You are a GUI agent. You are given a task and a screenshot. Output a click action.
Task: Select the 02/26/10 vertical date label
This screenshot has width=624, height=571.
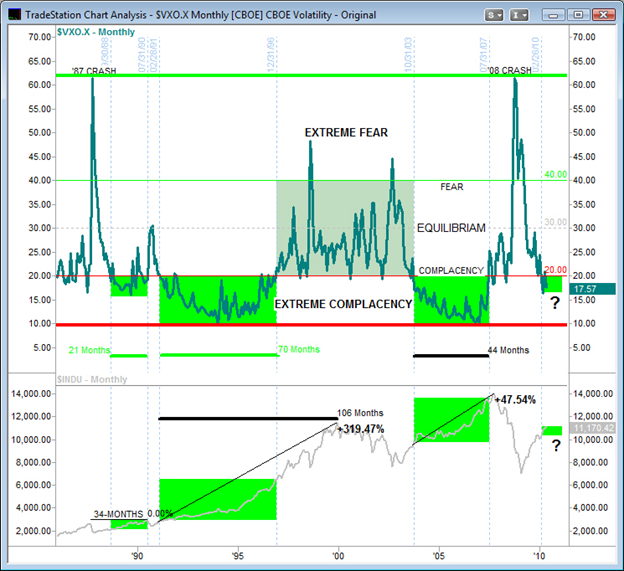click(536, 55)
